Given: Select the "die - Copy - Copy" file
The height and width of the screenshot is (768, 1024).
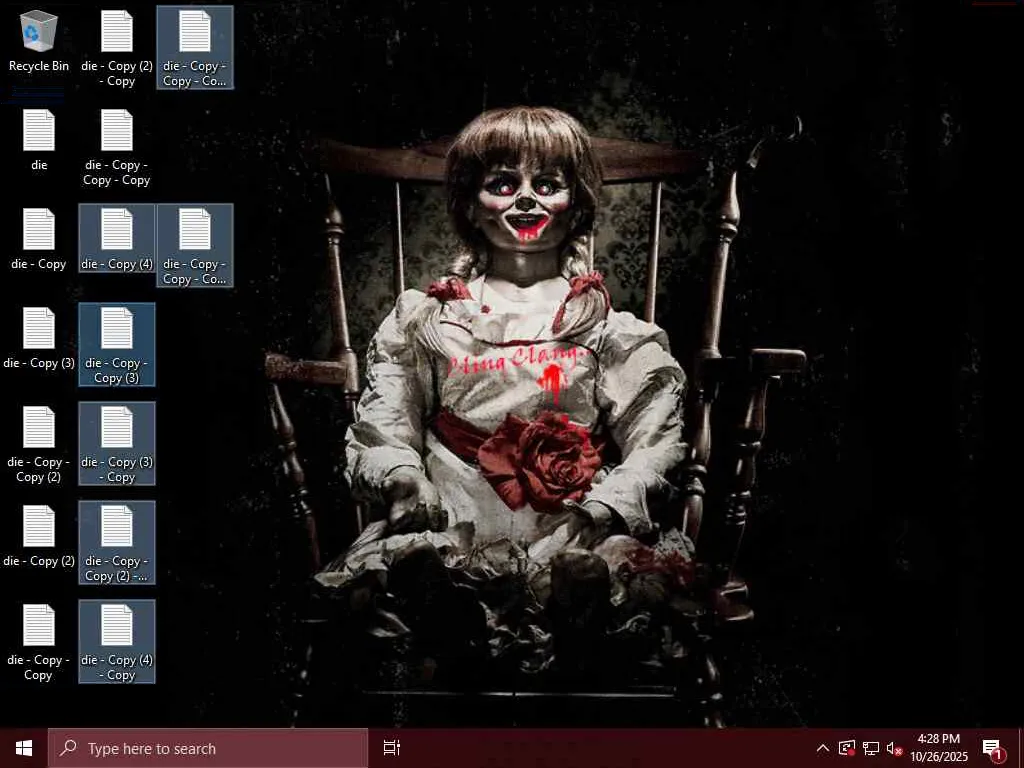Looking at the screenshot, I should [x=39, y=643].
